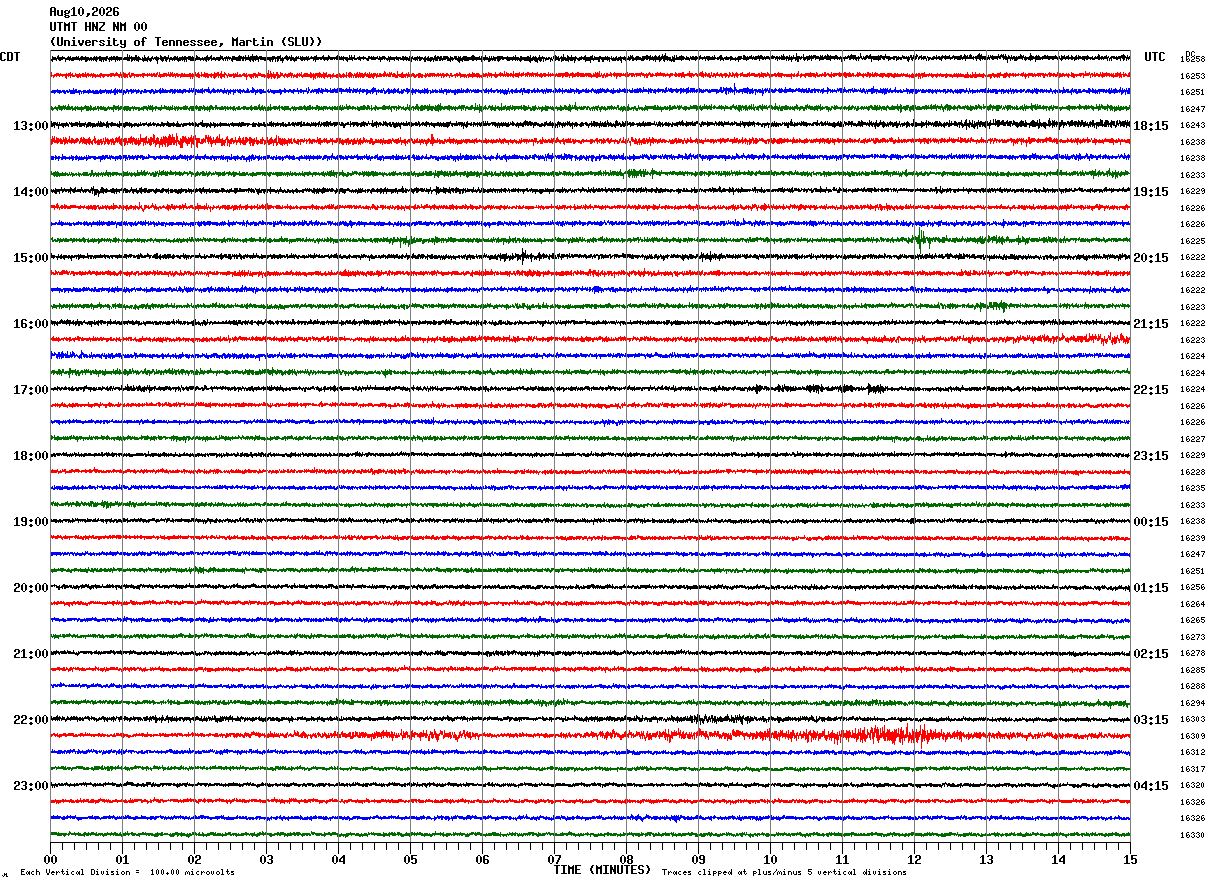The width and height of the screenshot is (1210, 886).
Task: Click the '05' minute axis tick label
Action: coord(410,859)
